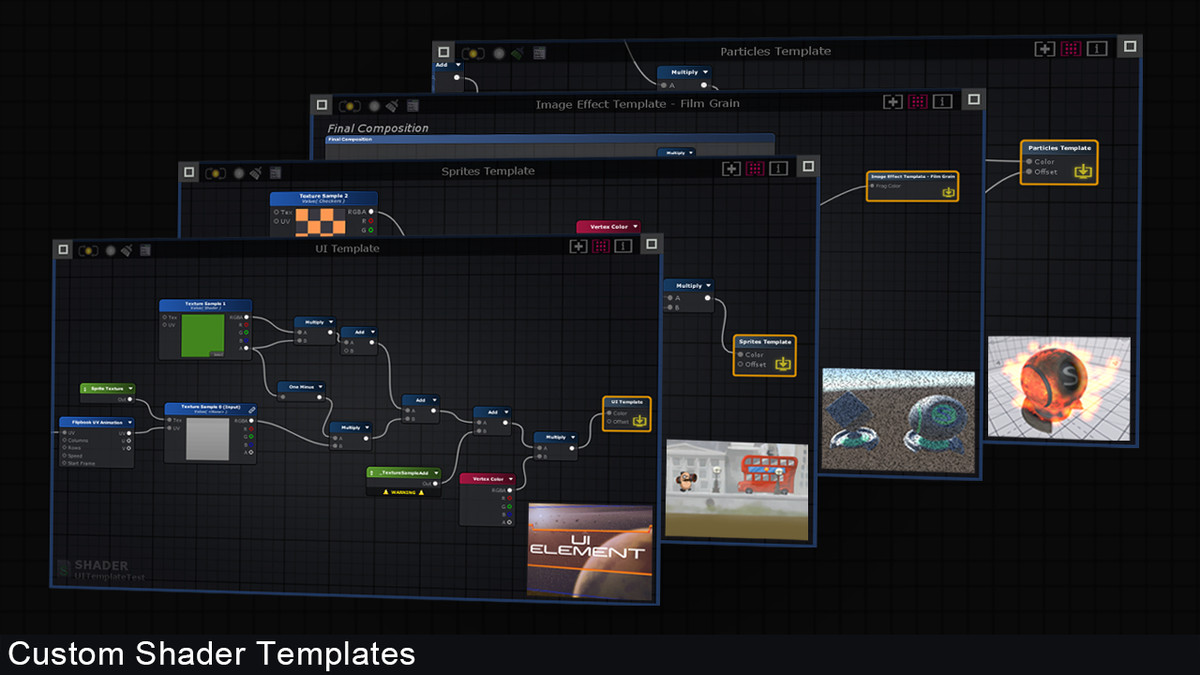Screen dimensions: 1200x675
Task: Click the focus frame icon in Sprites Template window
Action: click(x=732, y=168)
